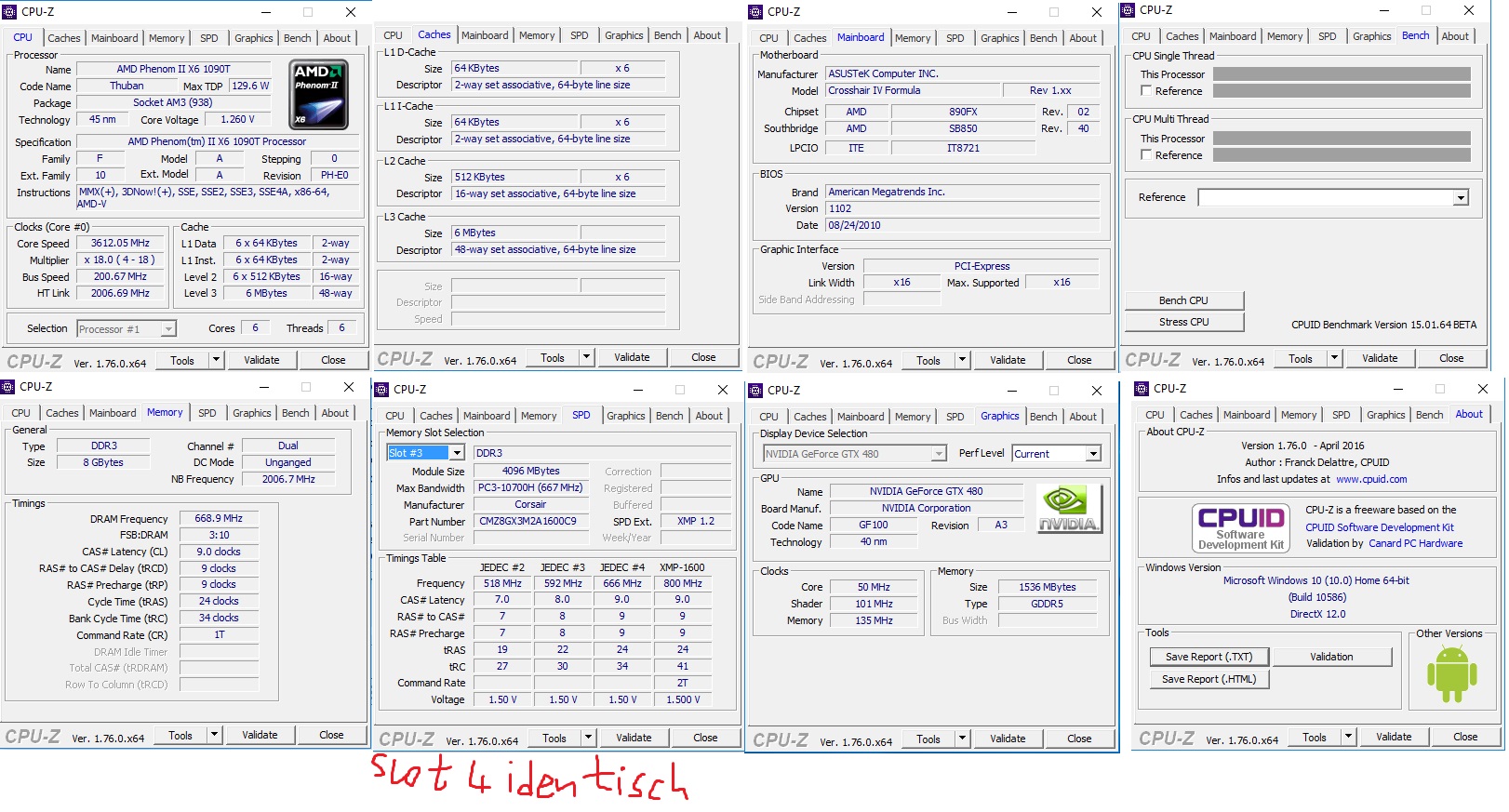The width and height of the screenshot is (1509, 812).
Task: Click the CPUID Software Development Kit logo
Action: 1240,528
